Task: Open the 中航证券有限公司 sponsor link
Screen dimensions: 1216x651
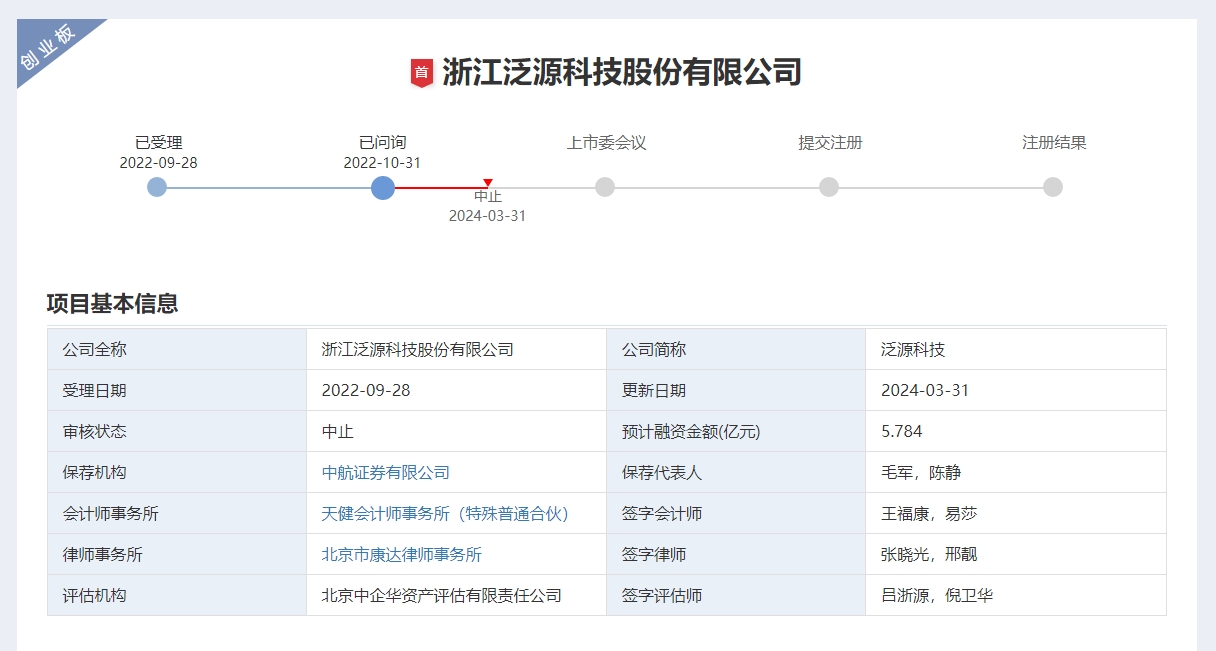Action: coord(386,473)
